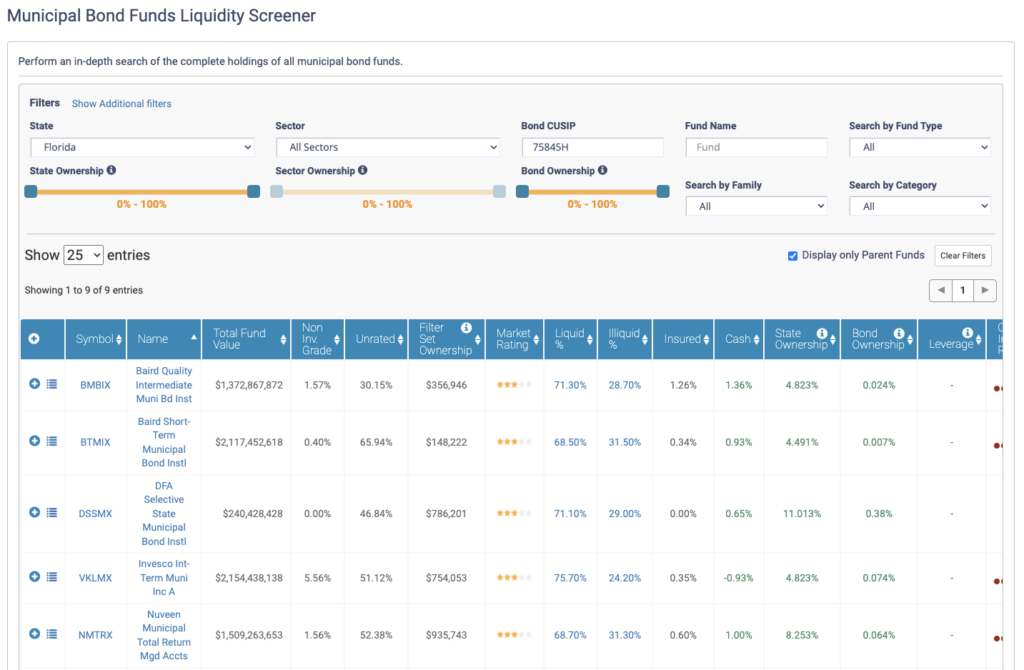Click info icon in Filter Set Ownership header
This screenshot has width=1024, height=670.
pyautogui.click(x=466, y=328)
